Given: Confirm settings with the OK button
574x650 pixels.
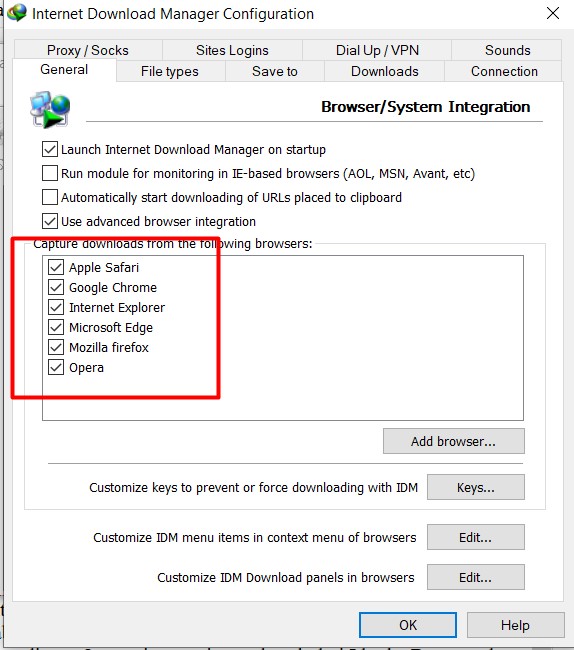Looking at the screenshot, I should [408, 625].
